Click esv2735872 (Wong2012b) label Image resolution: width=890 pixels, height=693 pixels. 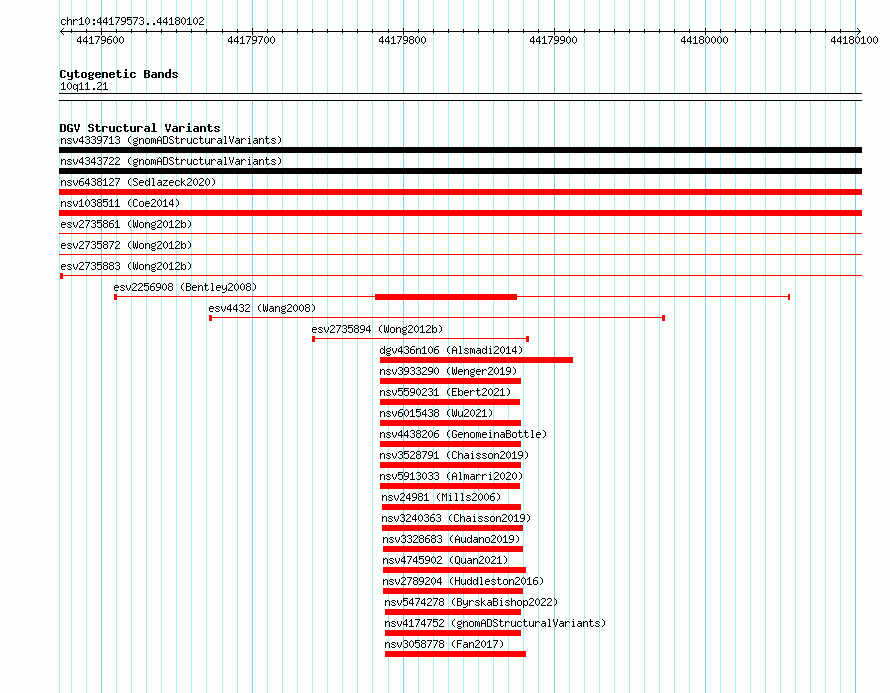click(126, 245)
